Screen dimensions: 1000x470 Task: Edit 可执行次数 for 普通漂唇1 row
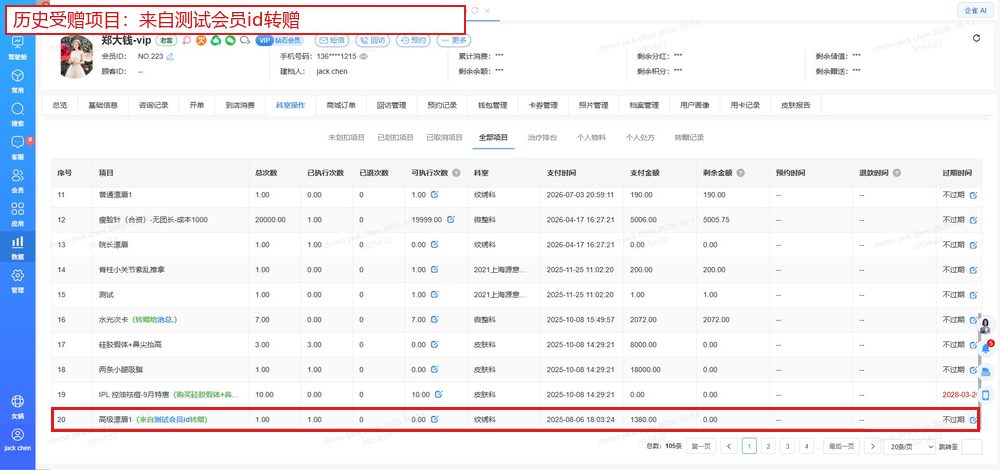point(434,195)
